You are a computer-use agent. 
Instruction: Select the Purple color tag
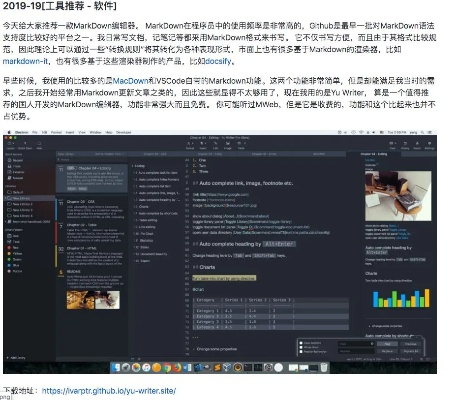click(15, 271)
